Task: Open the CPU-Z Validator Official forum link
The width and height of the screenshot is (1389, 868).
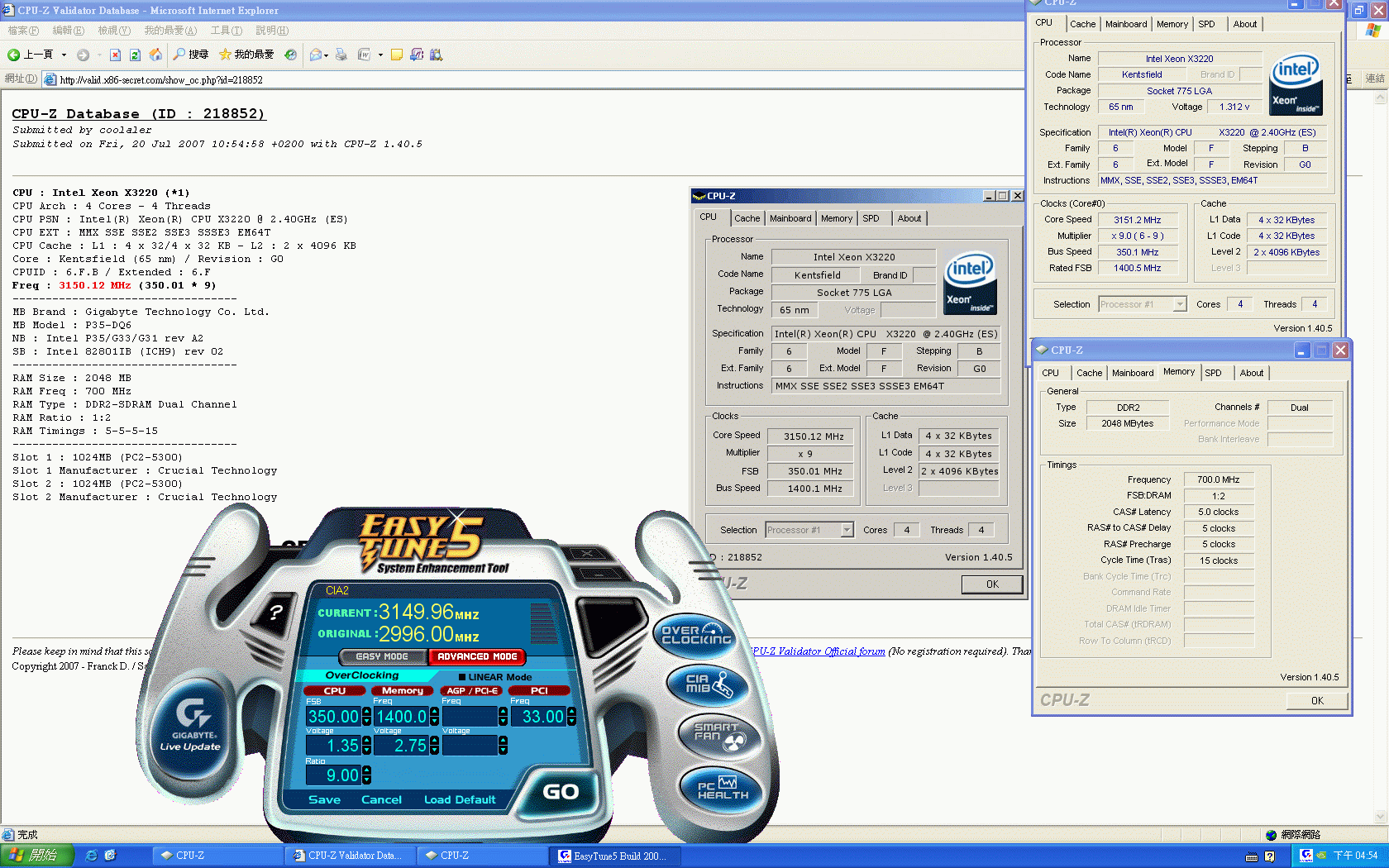Action: tap(819, 651)
